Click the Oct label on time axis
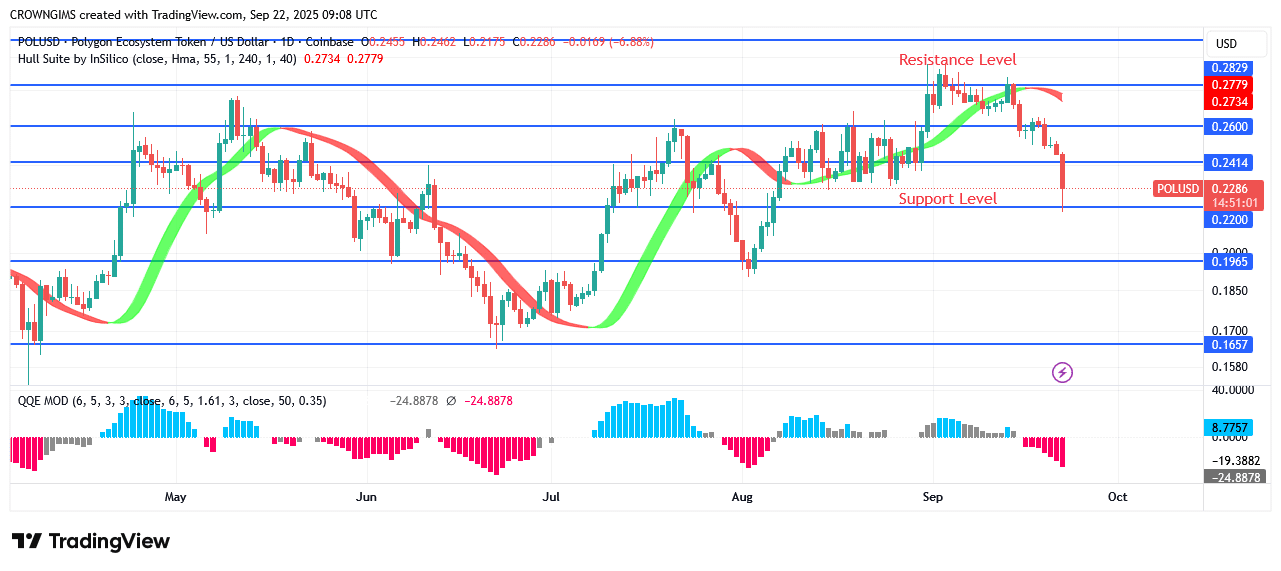The width and height of the screenshot is (1281, 571). (x=1117, y=497)
